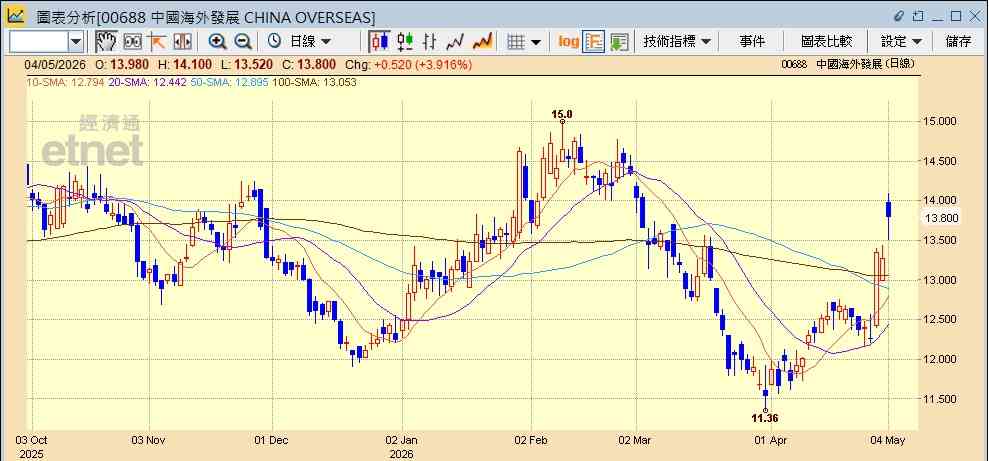Click the 11.36 low price label
The image size is (989, 461).
pyautogui.click(x=764, y=417)
